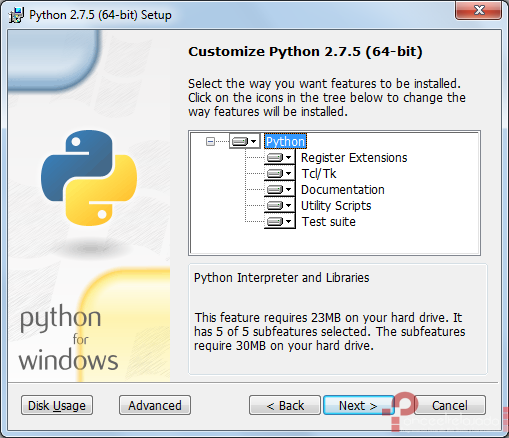Proceed with the Next > button

pos(358,405)
